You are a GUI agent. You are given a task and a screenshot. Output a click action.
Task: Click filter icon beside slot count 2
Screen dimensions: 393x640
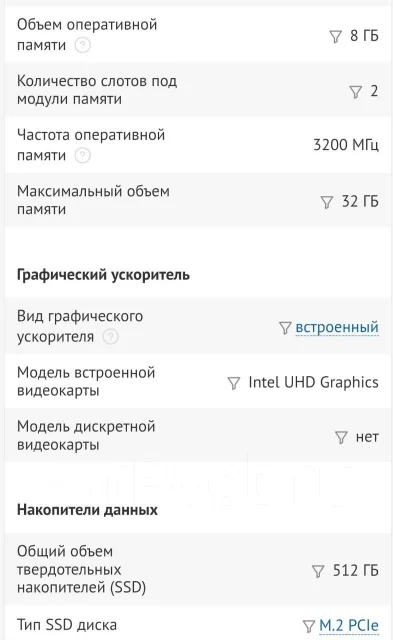click(355, 92)
